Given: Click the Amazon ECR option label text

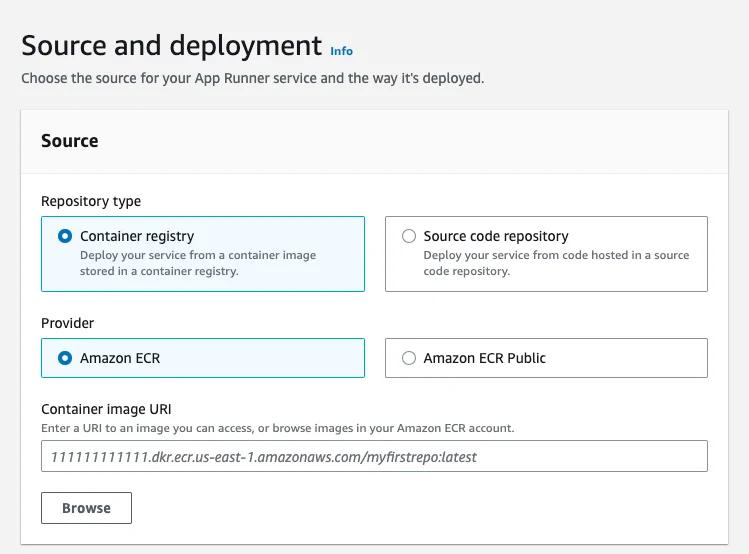Looking at the screenshot, I should (x=120, y=358).
